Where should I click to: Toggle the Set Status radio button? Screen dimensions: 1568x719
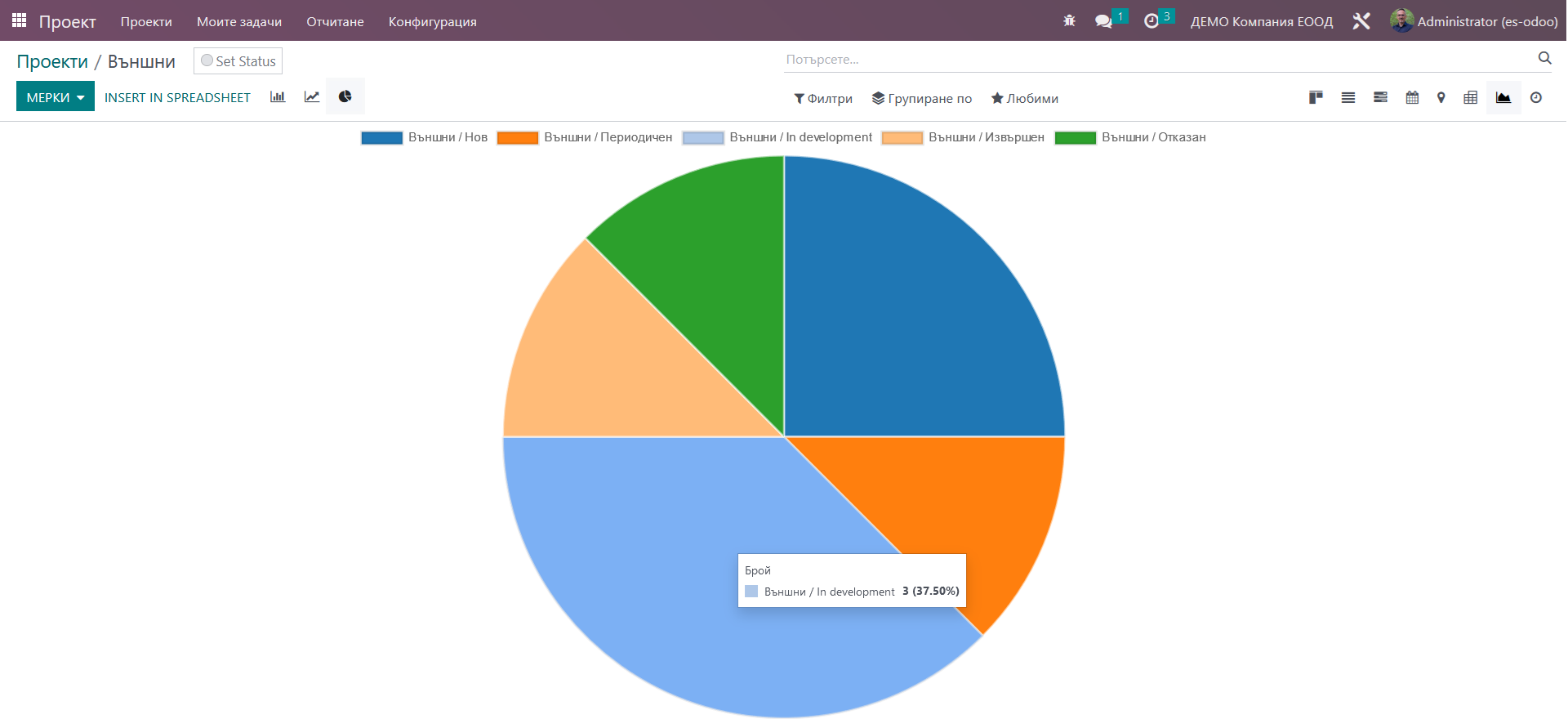[x=207, y=60]
